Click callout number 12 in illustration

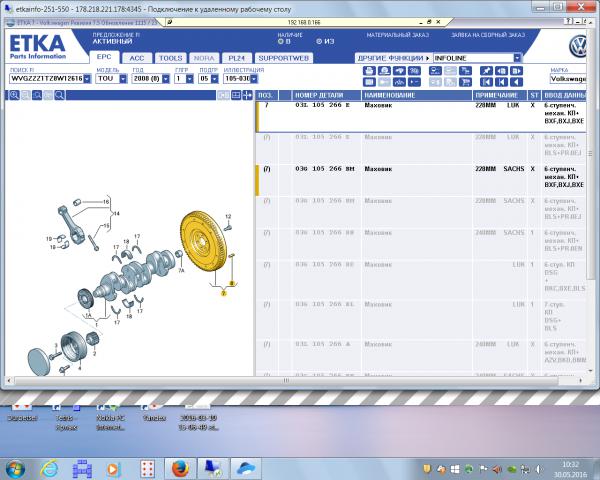[x=228, y=217]
